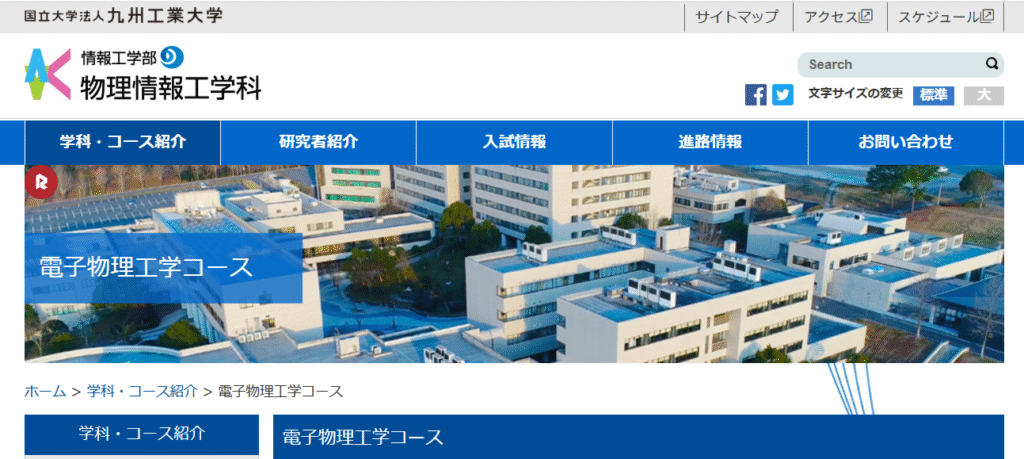Go to 九州工業大学 top page
This screenshot has width=1024, height=459.
(123, 16)
